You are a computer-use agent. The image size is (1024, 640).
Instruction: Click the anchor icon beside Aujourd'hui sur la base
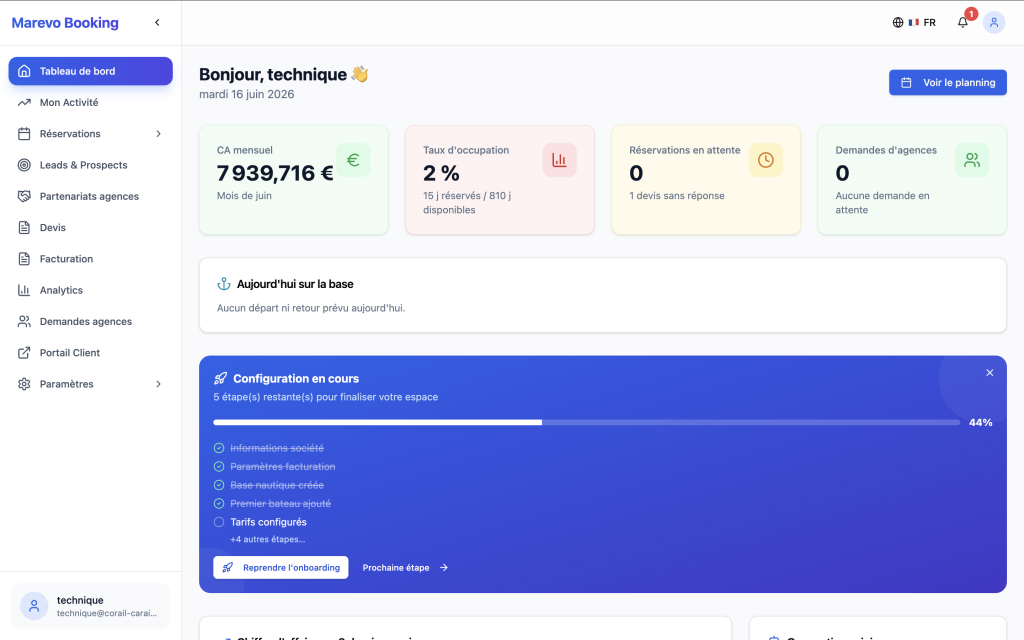coord(224,284)
